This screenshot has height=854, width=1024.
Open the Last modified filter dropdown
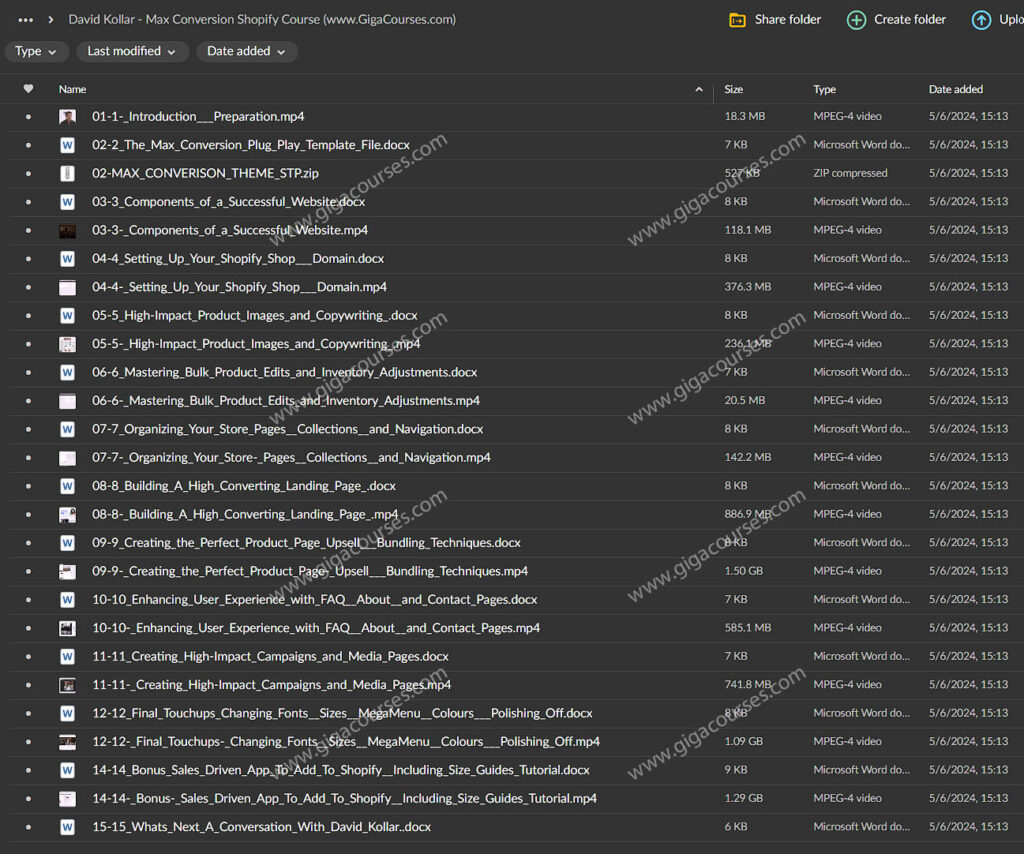(x=131, y=51)
